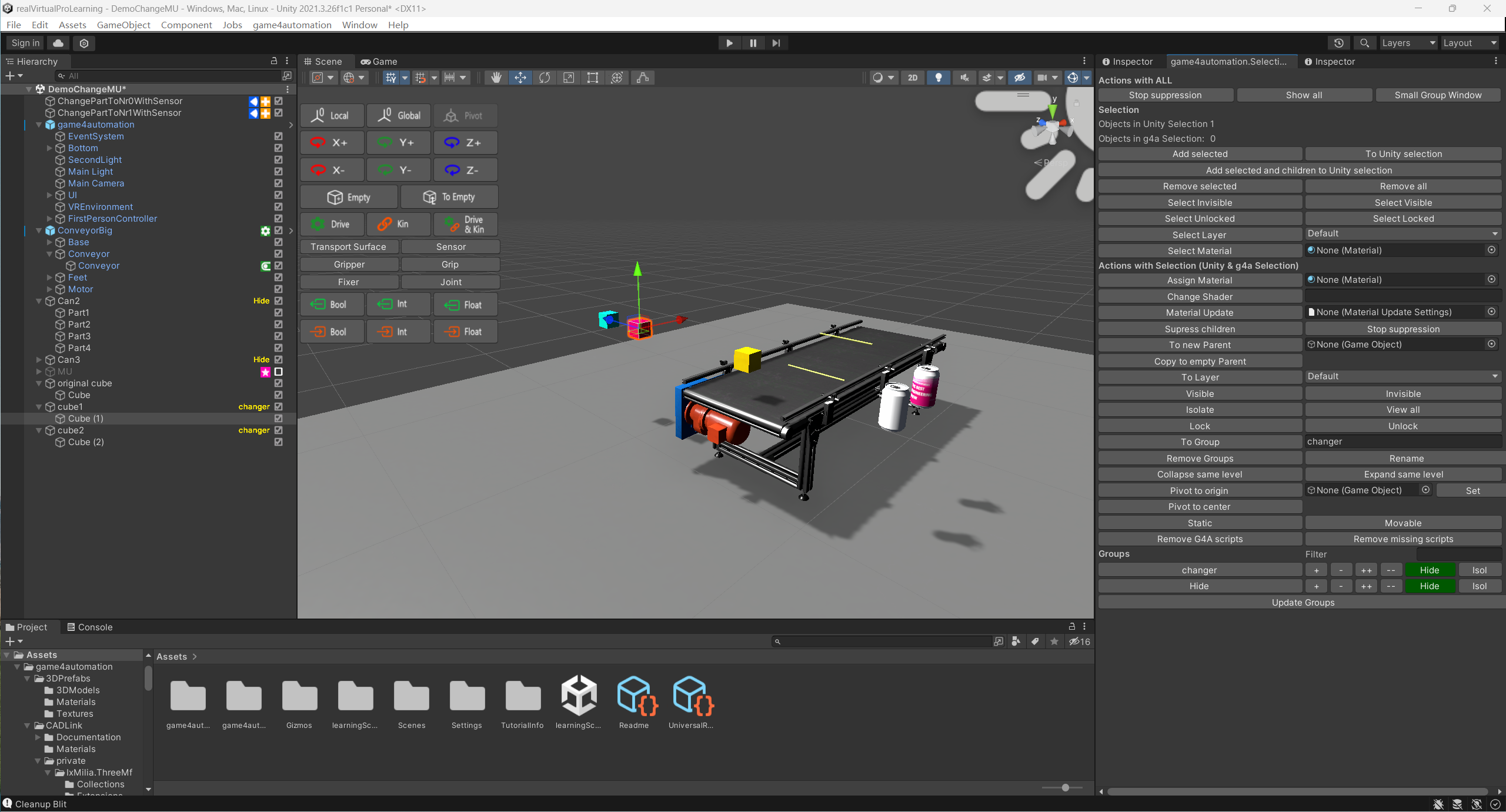Open version control settings icon

[x=84, y=43]
